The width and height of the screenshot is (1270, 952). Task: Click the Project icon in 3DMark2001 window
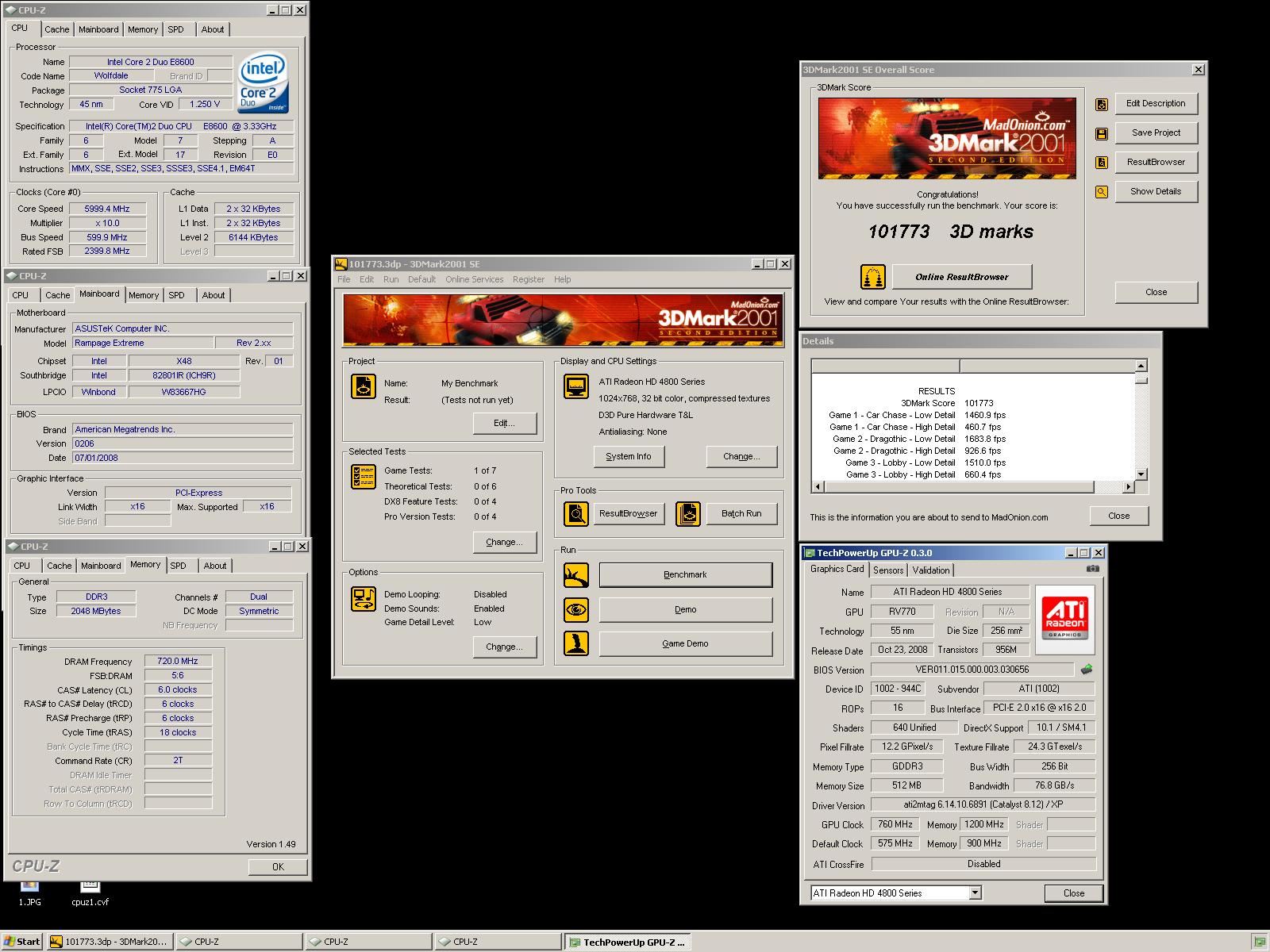pyautogui.click(x=364, y=386)
